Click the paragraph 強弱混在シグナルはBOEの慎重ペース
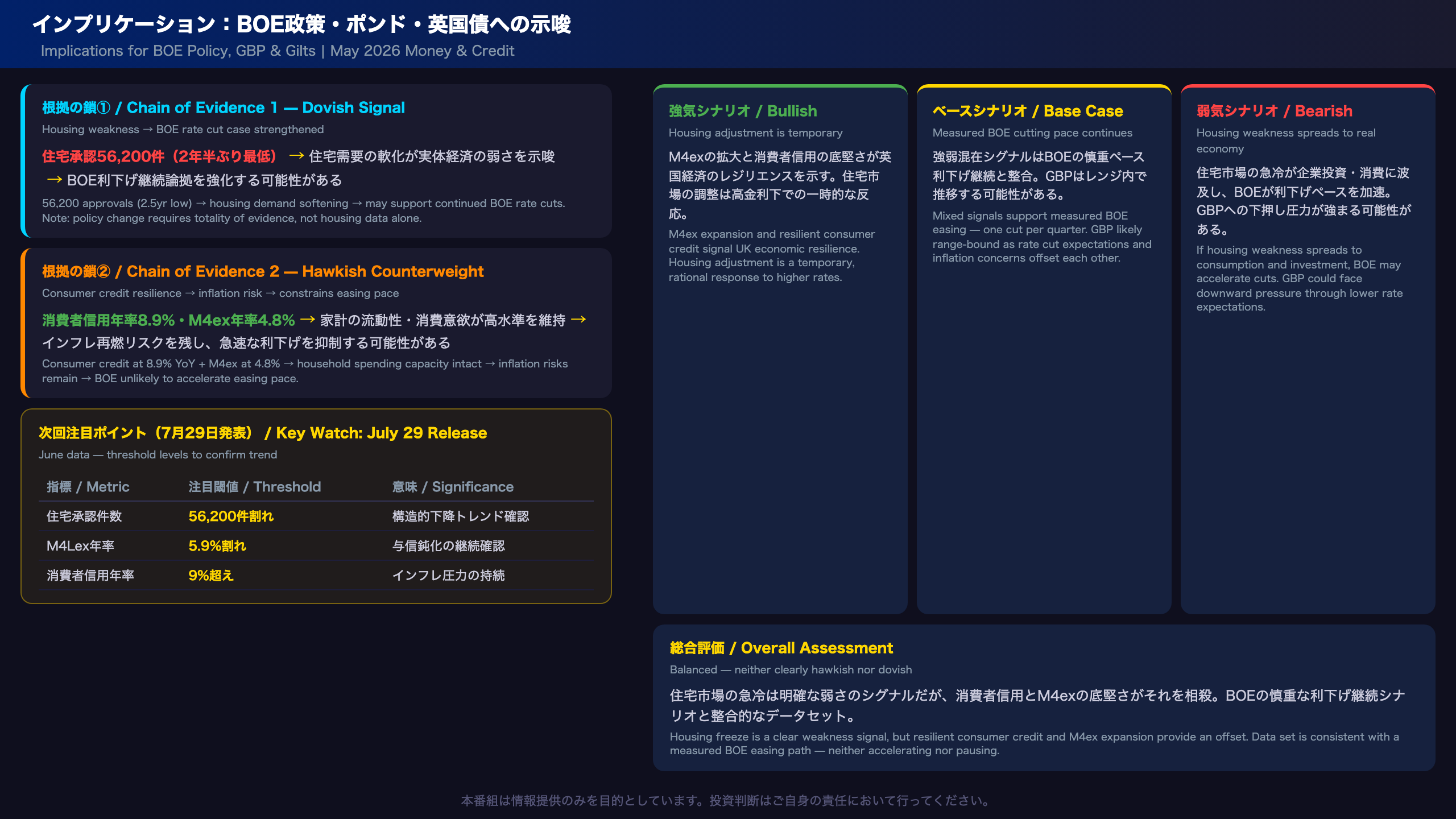The height and width of the screenshot is (819, 1456). [1040, 176]
